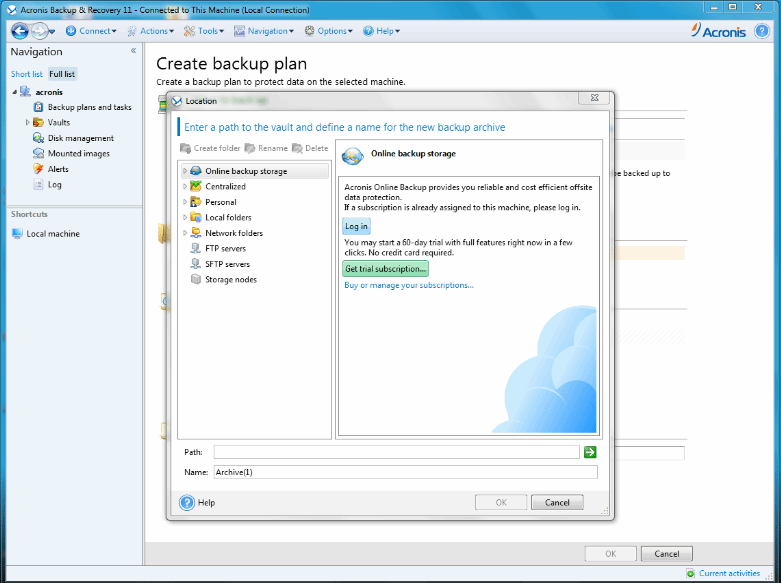The image size is (781, 583).
Task: Expand the Vaults tree node arrow
Action: tap(28, 122)
